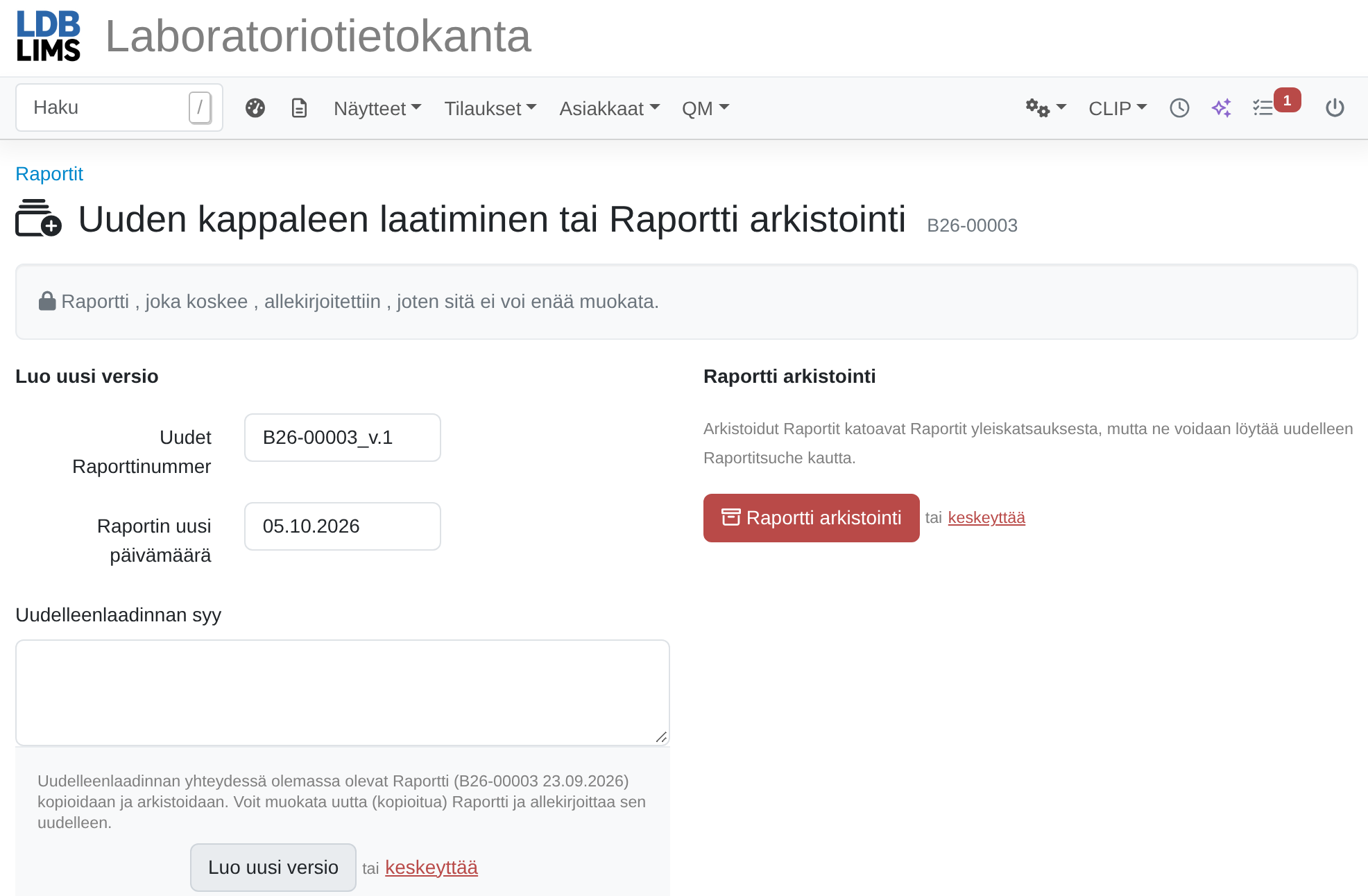This screenshot has width=1368, height=896.
Task: Expand the Asiakkaat menu
Action: tap(610, 108)
